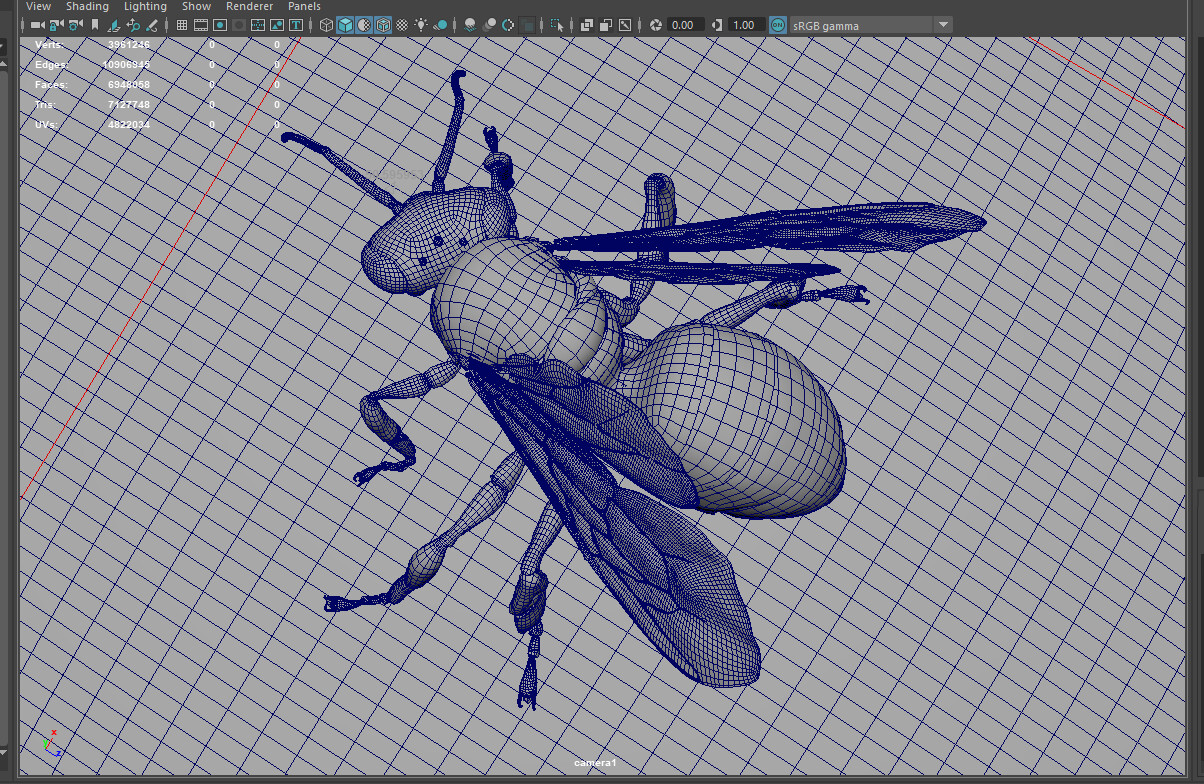Image resolution: width=1204 pixels, height=784 pixels.
Task: Open the Lighting panel menu
Action: coord(145,6)
